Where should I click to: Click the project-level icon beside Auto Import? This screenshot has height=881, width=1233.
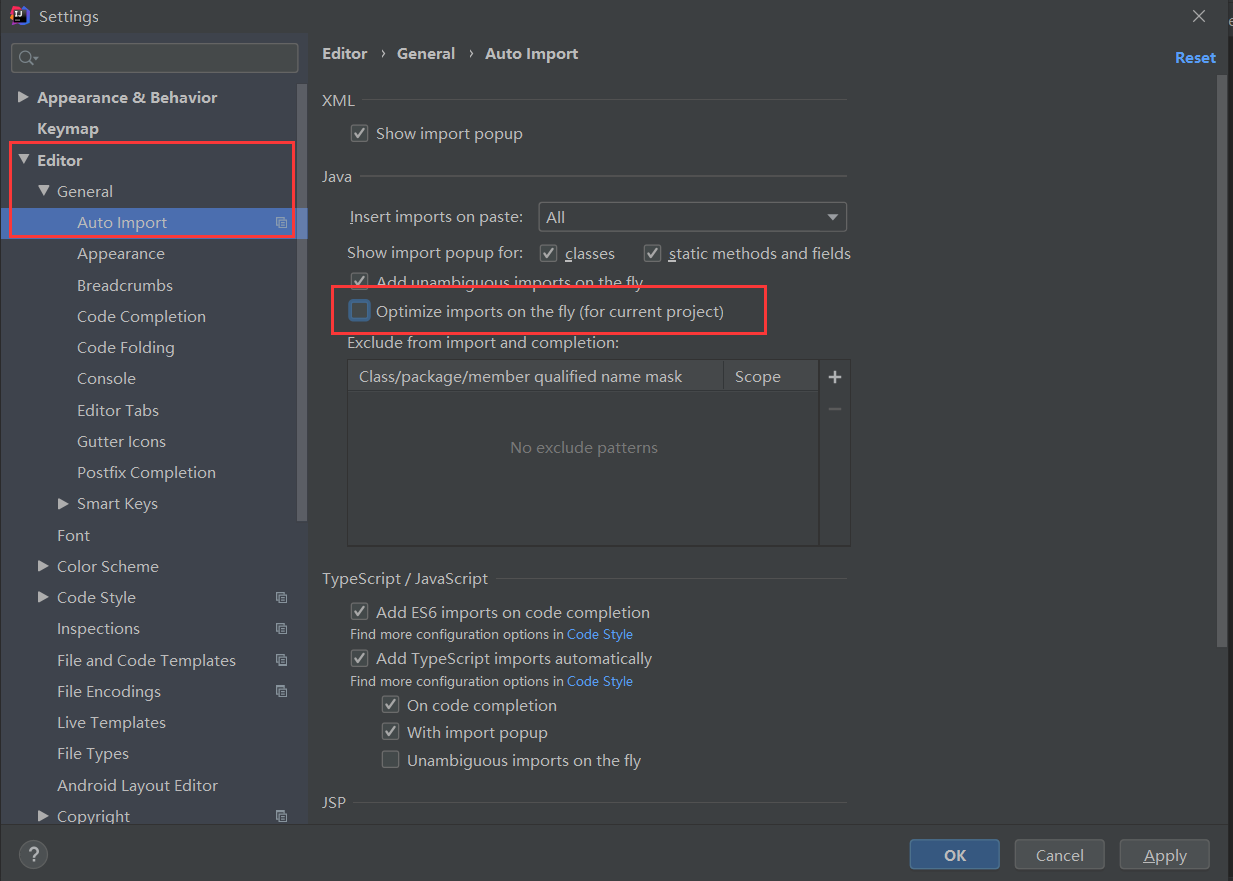pos(281,223)
